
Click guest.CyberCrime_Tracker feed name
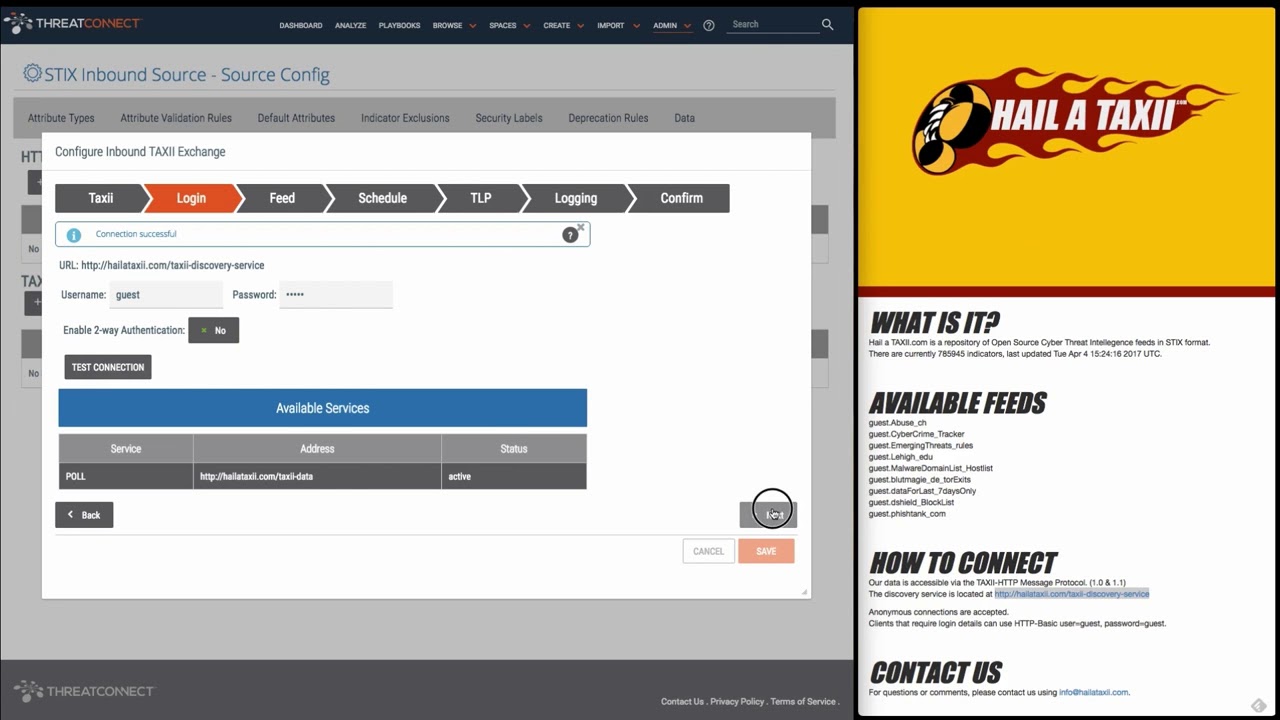click(x=916, y=434)
